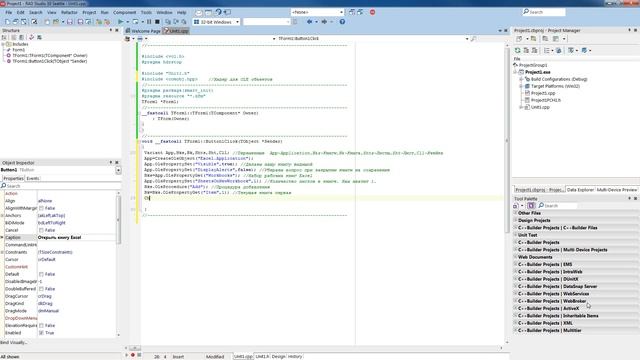
Task: Select Project1PCH1.h in Project Manager
Action: 546,100
